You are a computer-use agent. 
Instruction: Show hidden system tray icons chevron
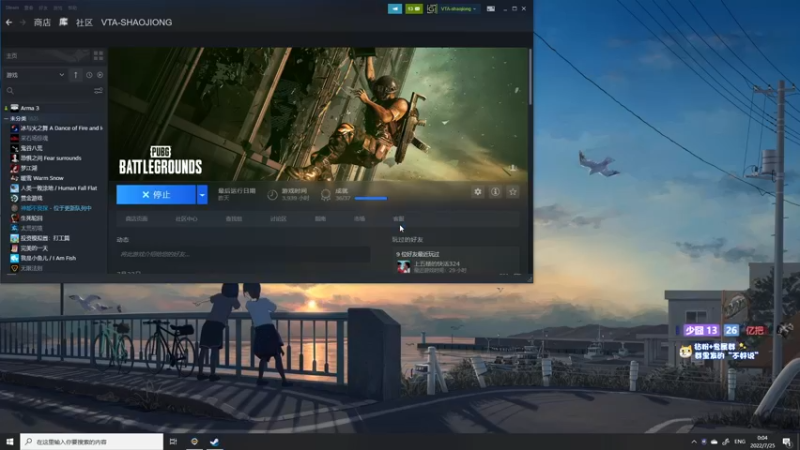pos(694,442)
